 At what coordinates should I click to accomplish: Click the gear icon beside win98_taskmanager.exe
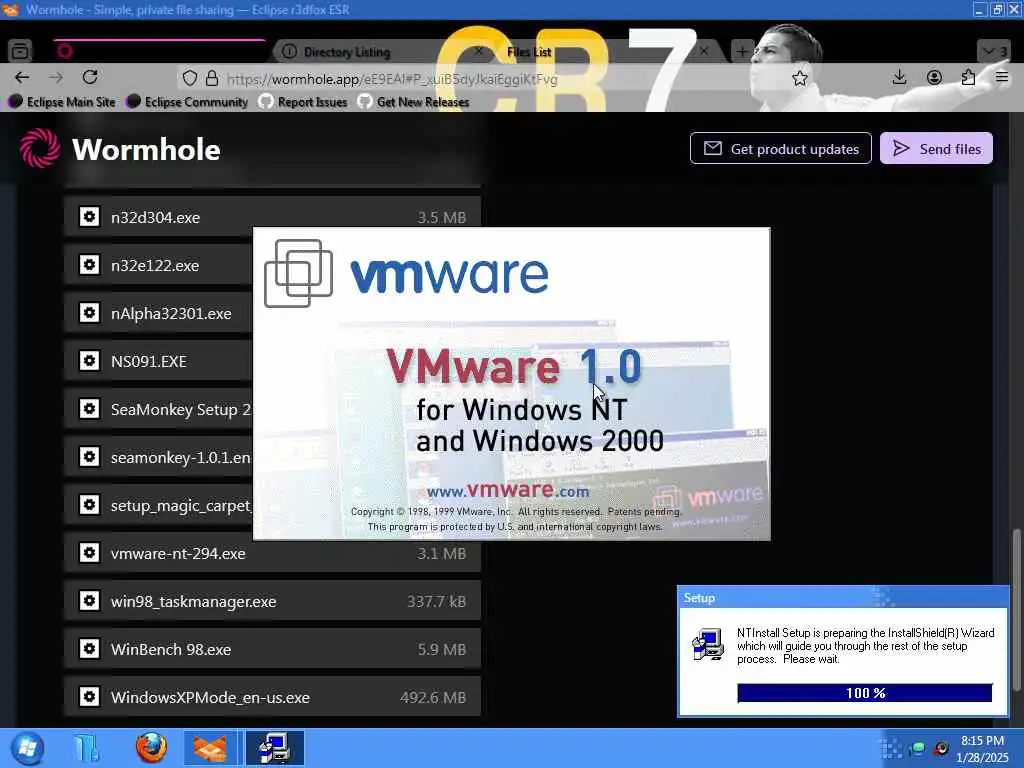[x=89, y=601]
